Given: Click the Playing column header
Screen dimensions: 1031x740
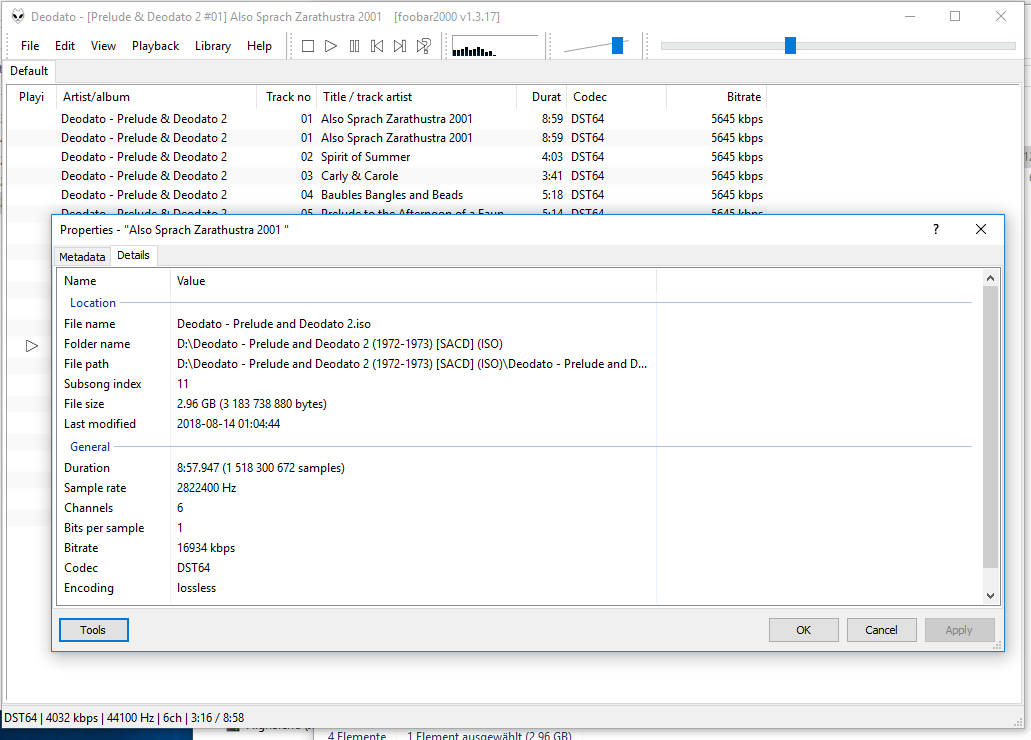Looking at the screenshot, I should point(32,97).
